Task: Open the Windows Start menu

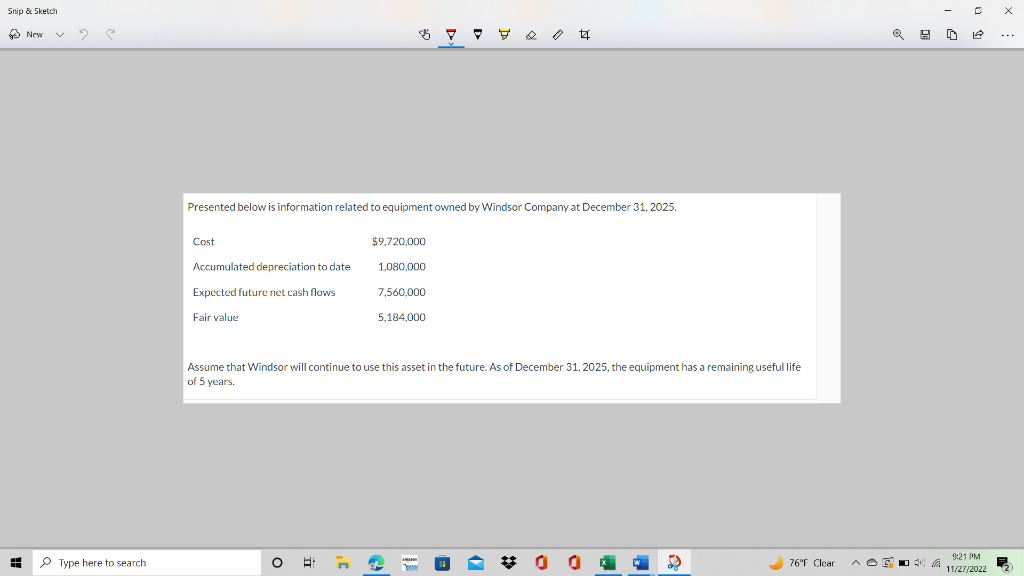Action: point(16,562)
